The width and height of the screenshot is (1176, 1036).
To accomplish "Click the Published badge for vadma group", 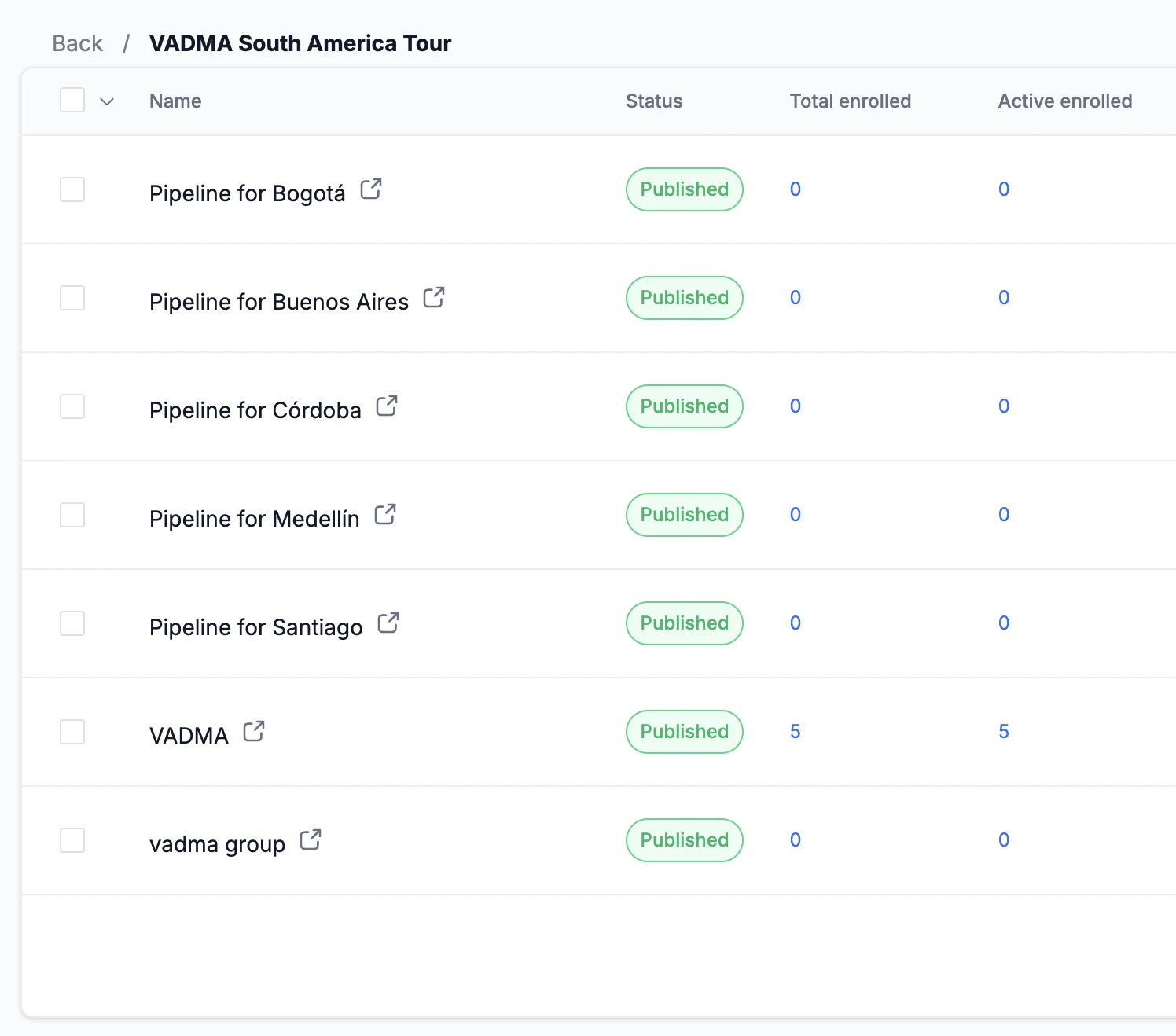I will (685, 840).
